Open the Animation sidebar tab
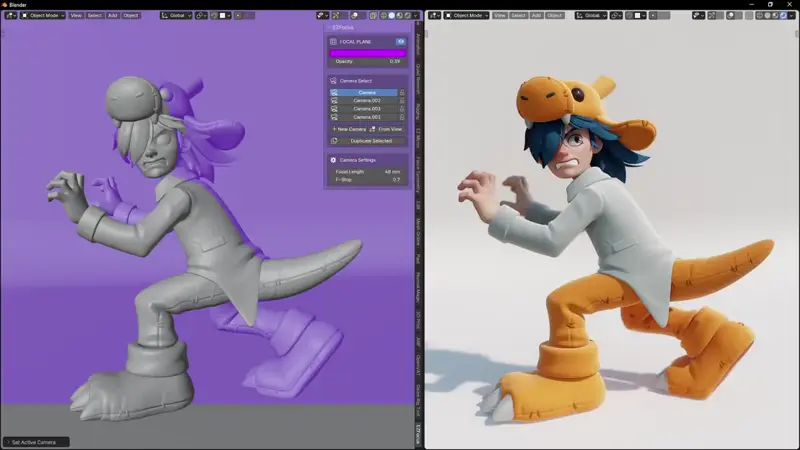Viewport: 800px width, 450px height. [x=418, y=43]
